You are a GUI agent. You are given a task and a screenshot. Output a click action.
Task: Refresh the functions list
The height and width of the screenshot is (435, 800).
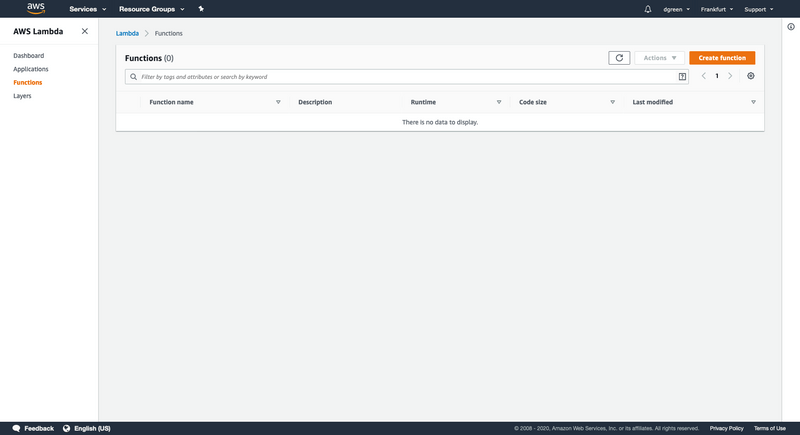tap(619, 58)
